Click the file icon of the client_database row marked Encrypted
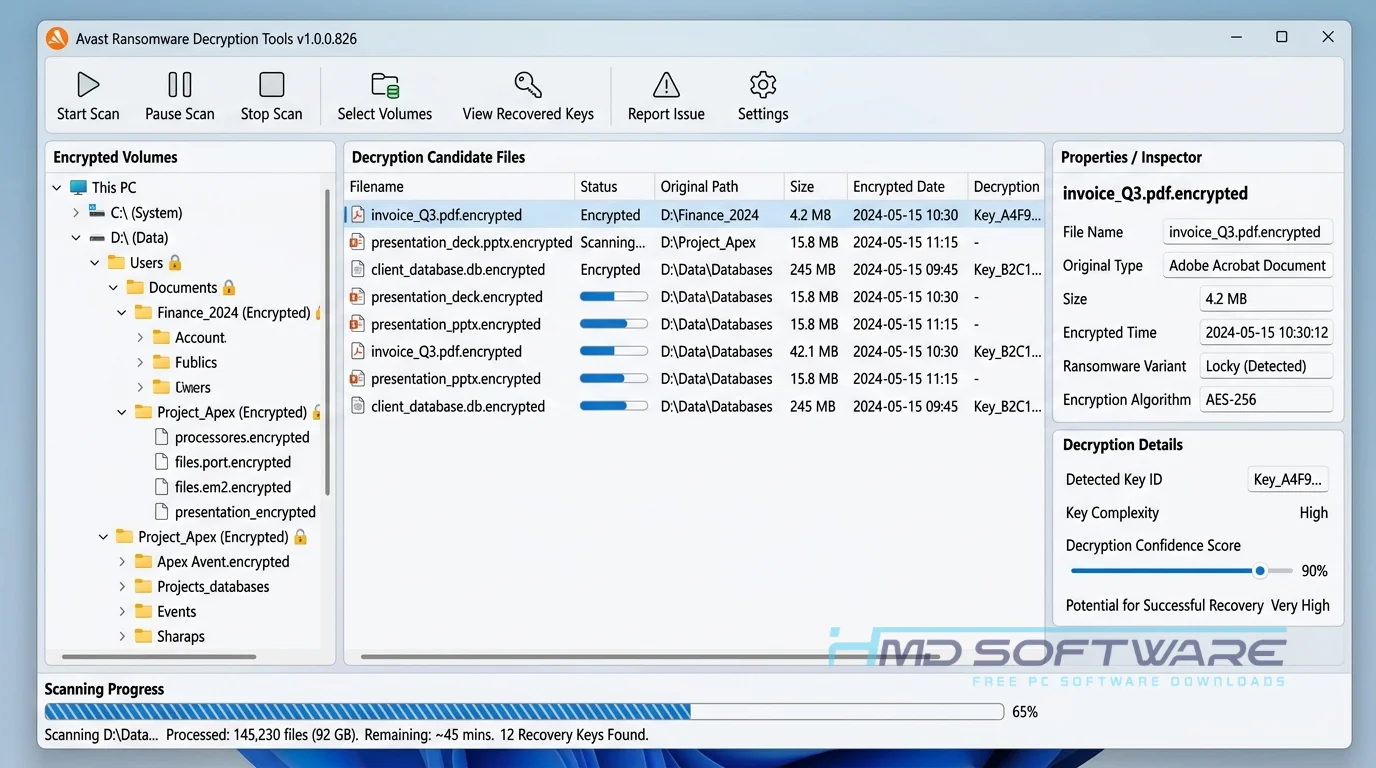Screen dimensions: 1376x768 click(x=357, y=270)
